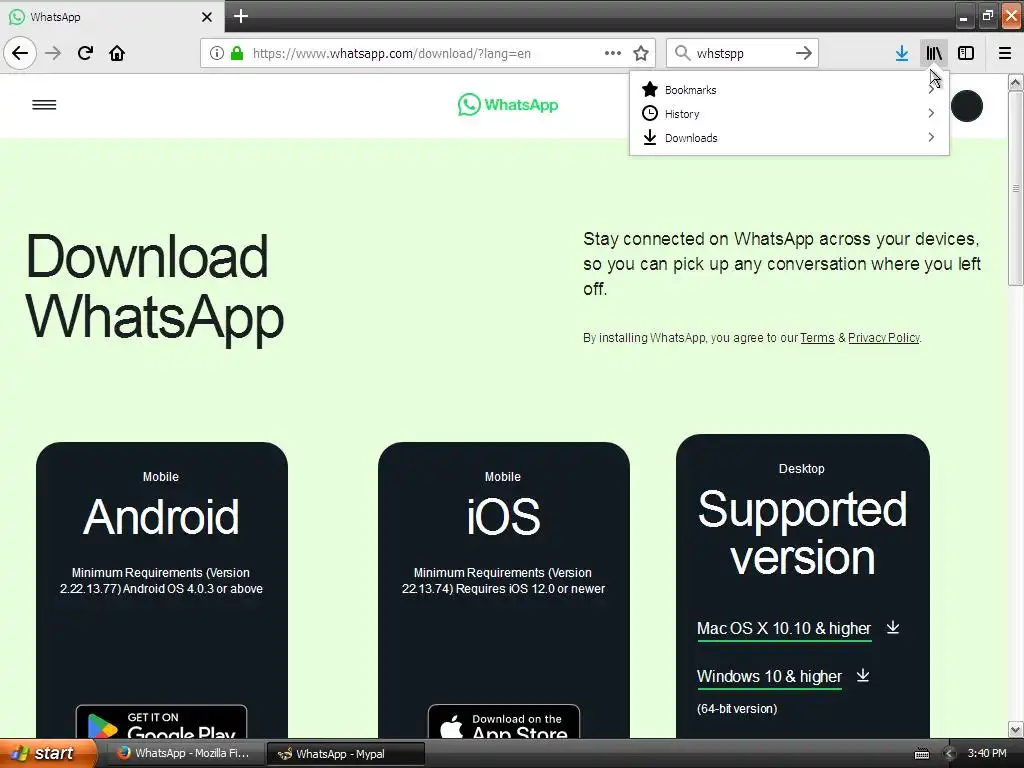Click into the address bar URL

pos(392,54)
